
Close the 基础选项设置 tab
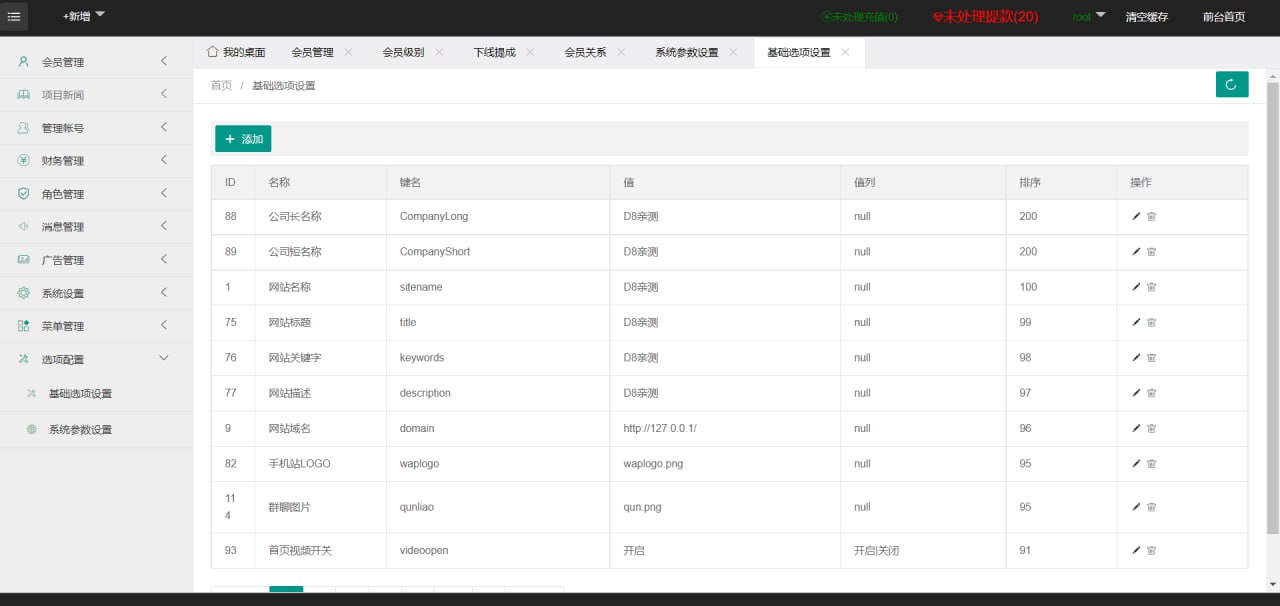pyautogui.click(x=845, y=52)
